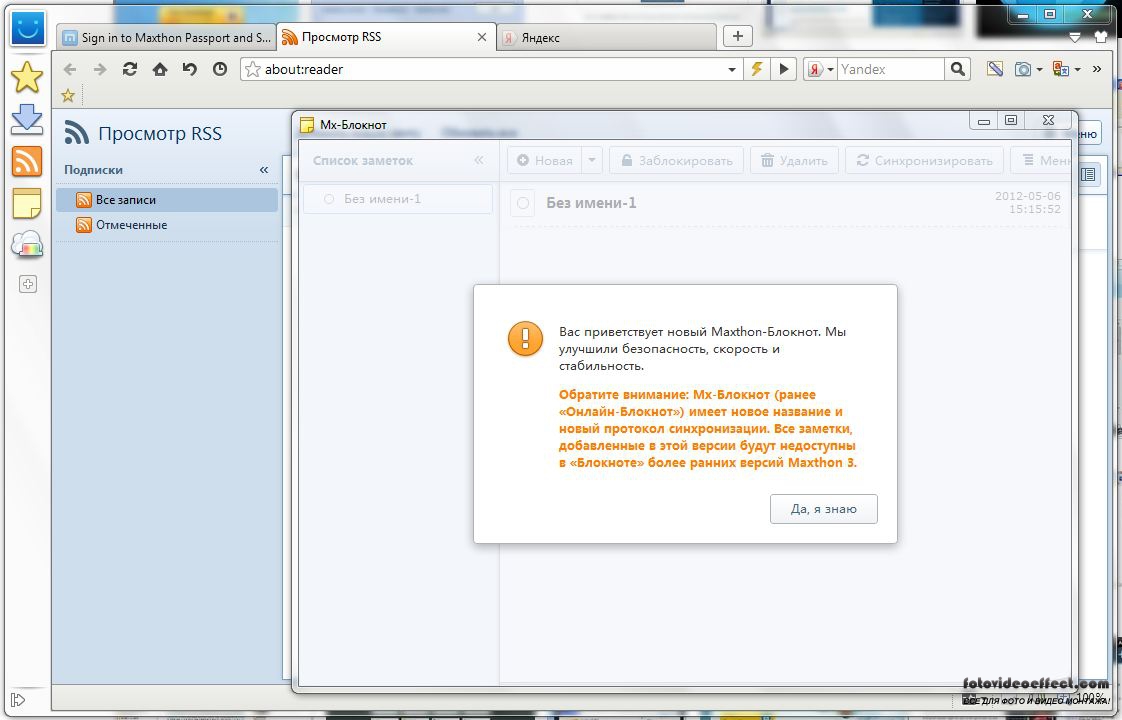Go to the home page icon
This screenshot has height=720, width=1122.
160,69
